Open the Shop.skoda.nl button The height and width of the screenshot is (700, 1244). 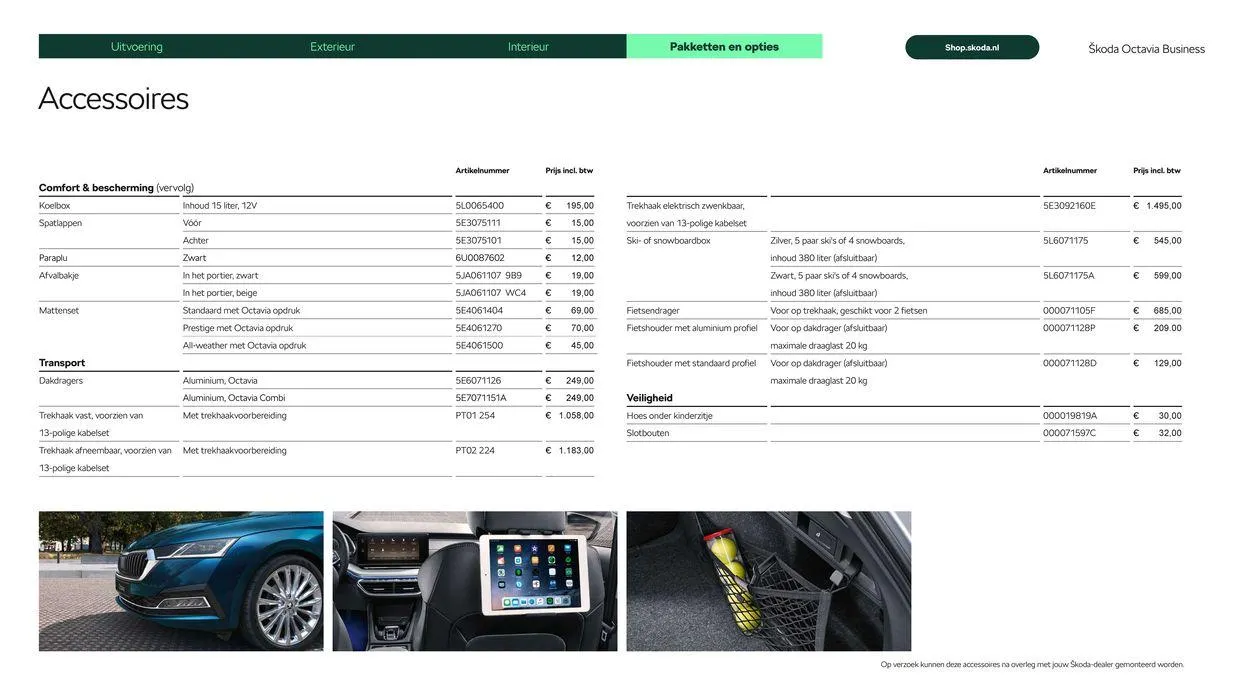(x=972, y=44)
